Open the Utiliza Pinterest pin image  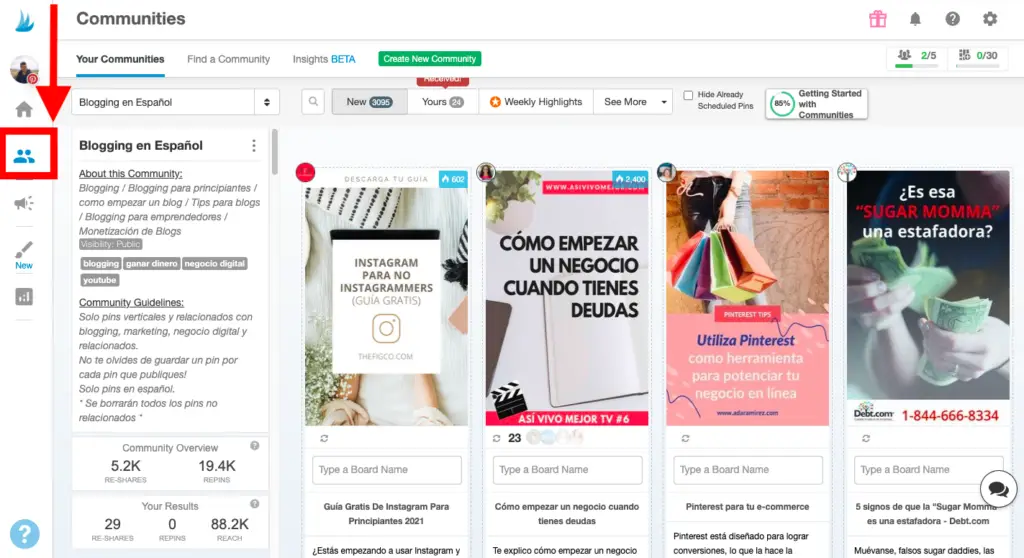pos(748,299)
